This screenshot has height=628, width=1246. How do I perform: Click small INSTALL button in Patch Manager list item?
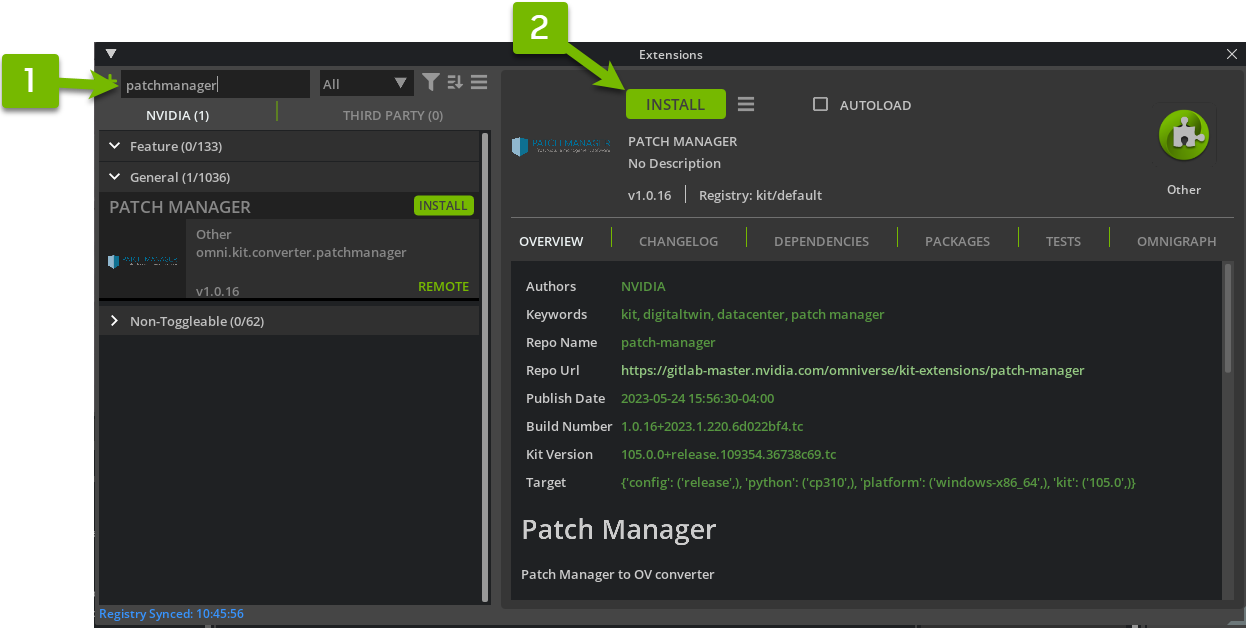(443, 206)
